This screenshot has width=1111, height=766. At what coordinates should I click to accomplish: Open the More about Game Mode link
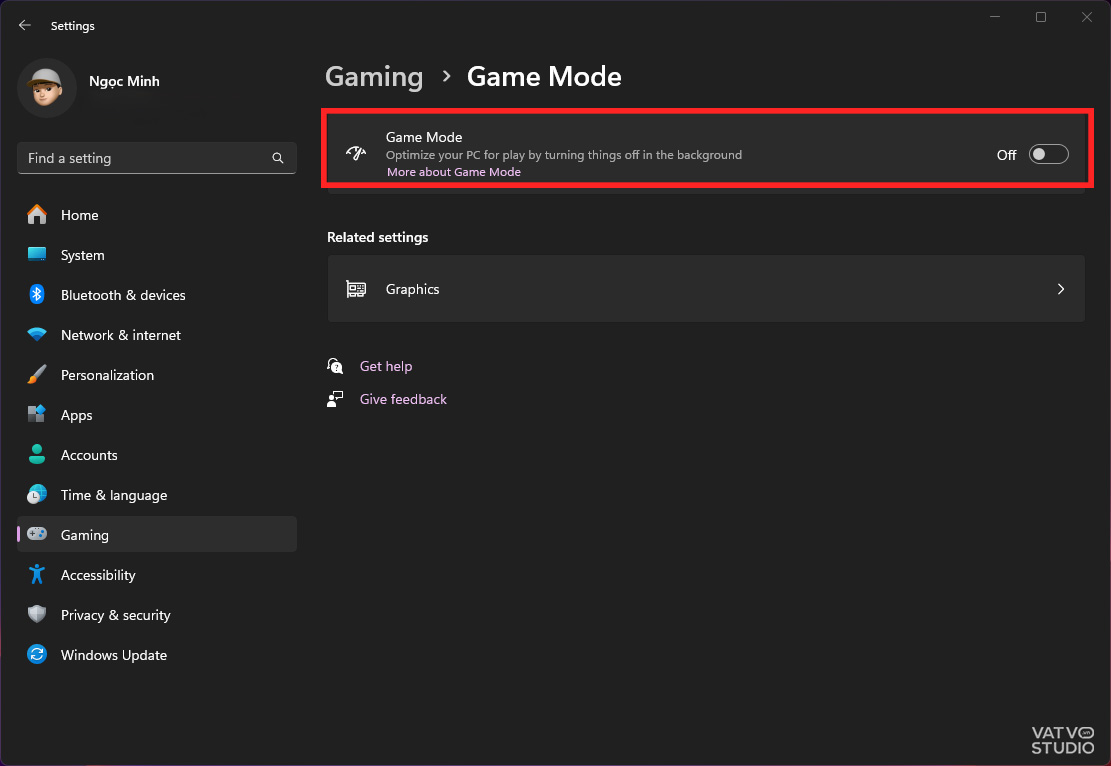click(x=453, y=172)
